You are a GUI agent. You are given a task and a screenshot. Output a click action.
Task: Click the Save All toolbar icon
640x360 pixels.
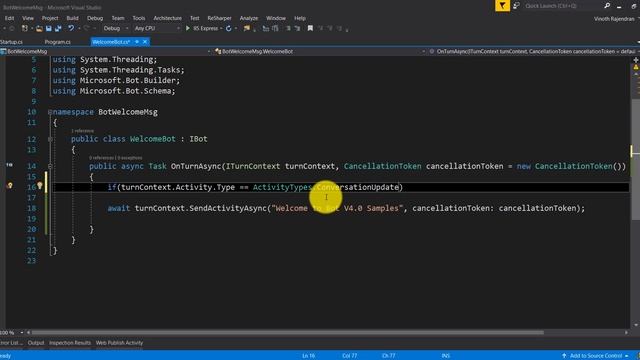(58, 29)
